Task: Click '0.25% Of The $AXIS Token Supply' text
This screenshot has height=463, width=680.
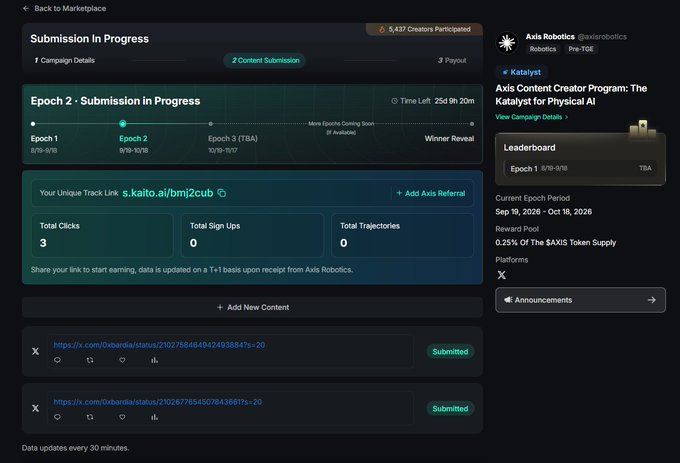Action: coord(556,242)
